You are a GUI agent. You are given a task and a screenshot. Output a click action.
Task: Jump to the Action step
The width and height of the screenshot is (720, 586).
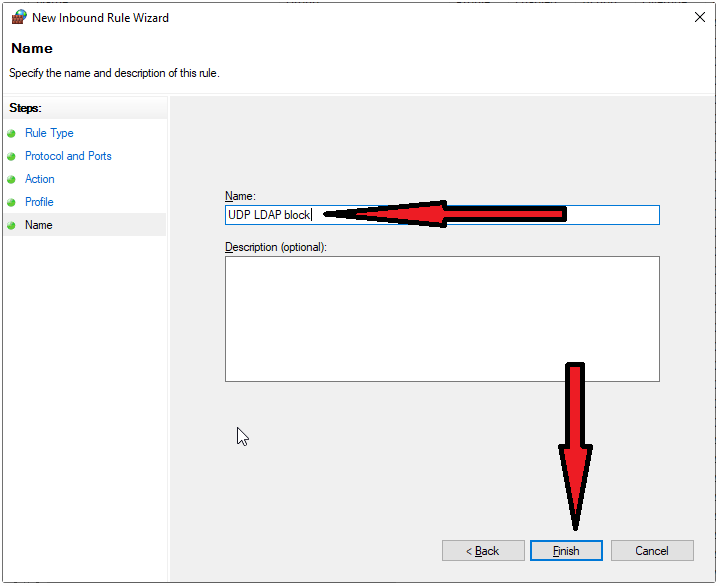pyautogui.click(x=40, y=179)
